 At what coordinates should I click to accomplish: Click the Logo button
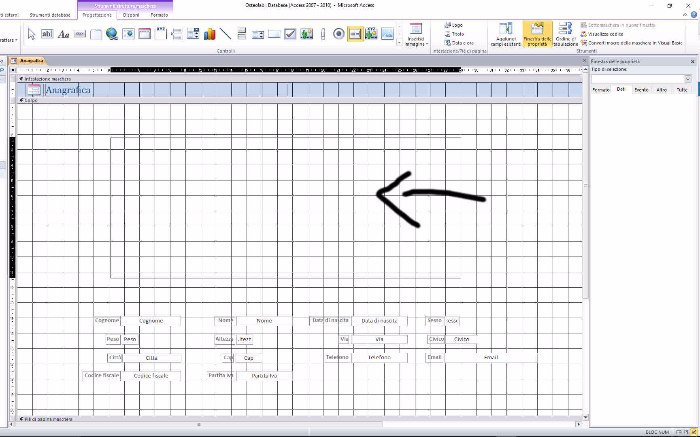pos(454,25)
